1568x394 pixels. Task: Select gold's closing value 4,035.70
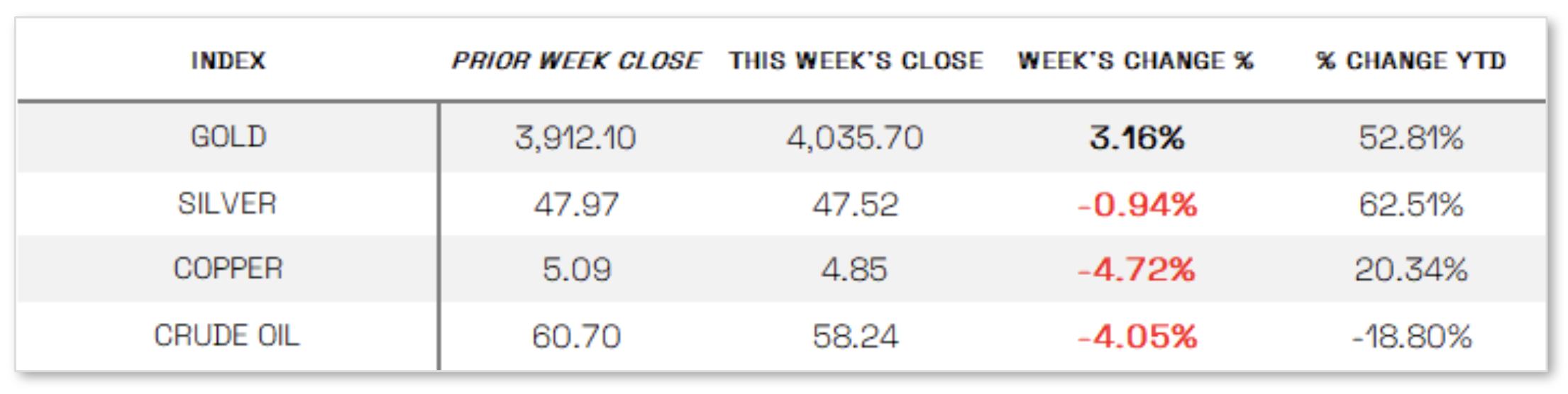click(855, 137)
